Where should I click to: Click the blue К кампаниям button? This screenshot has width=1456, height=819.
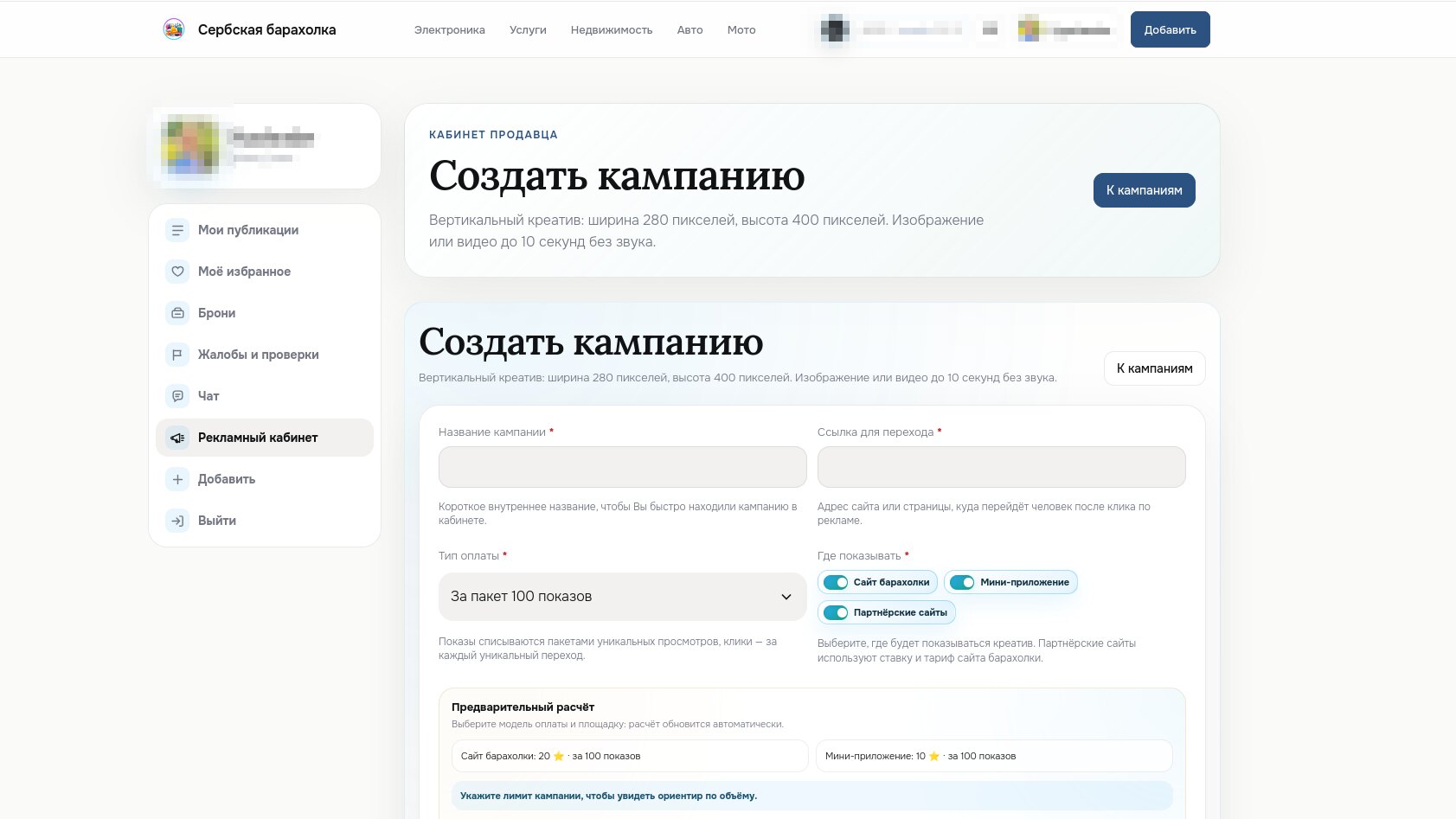tap(1145, 190)
